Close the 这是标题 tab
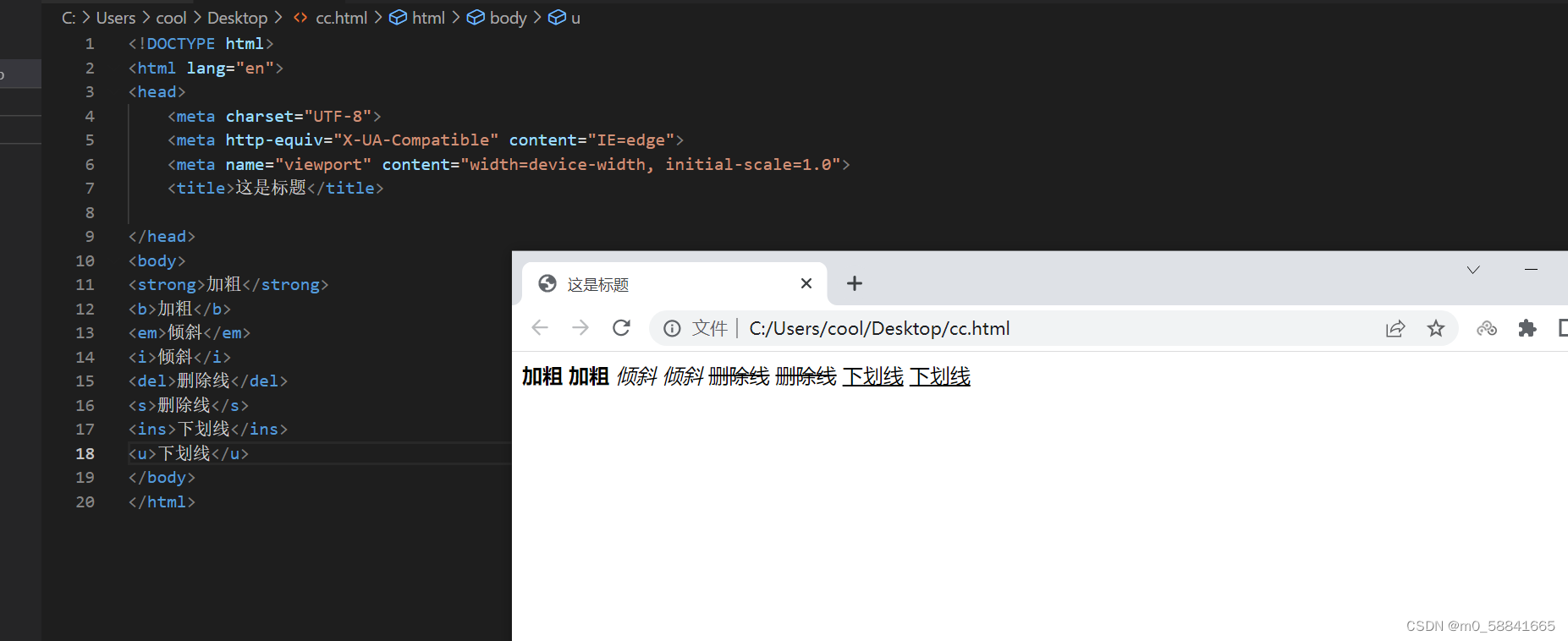Screen dimensions: 1568x641 (x=806, y=283)
